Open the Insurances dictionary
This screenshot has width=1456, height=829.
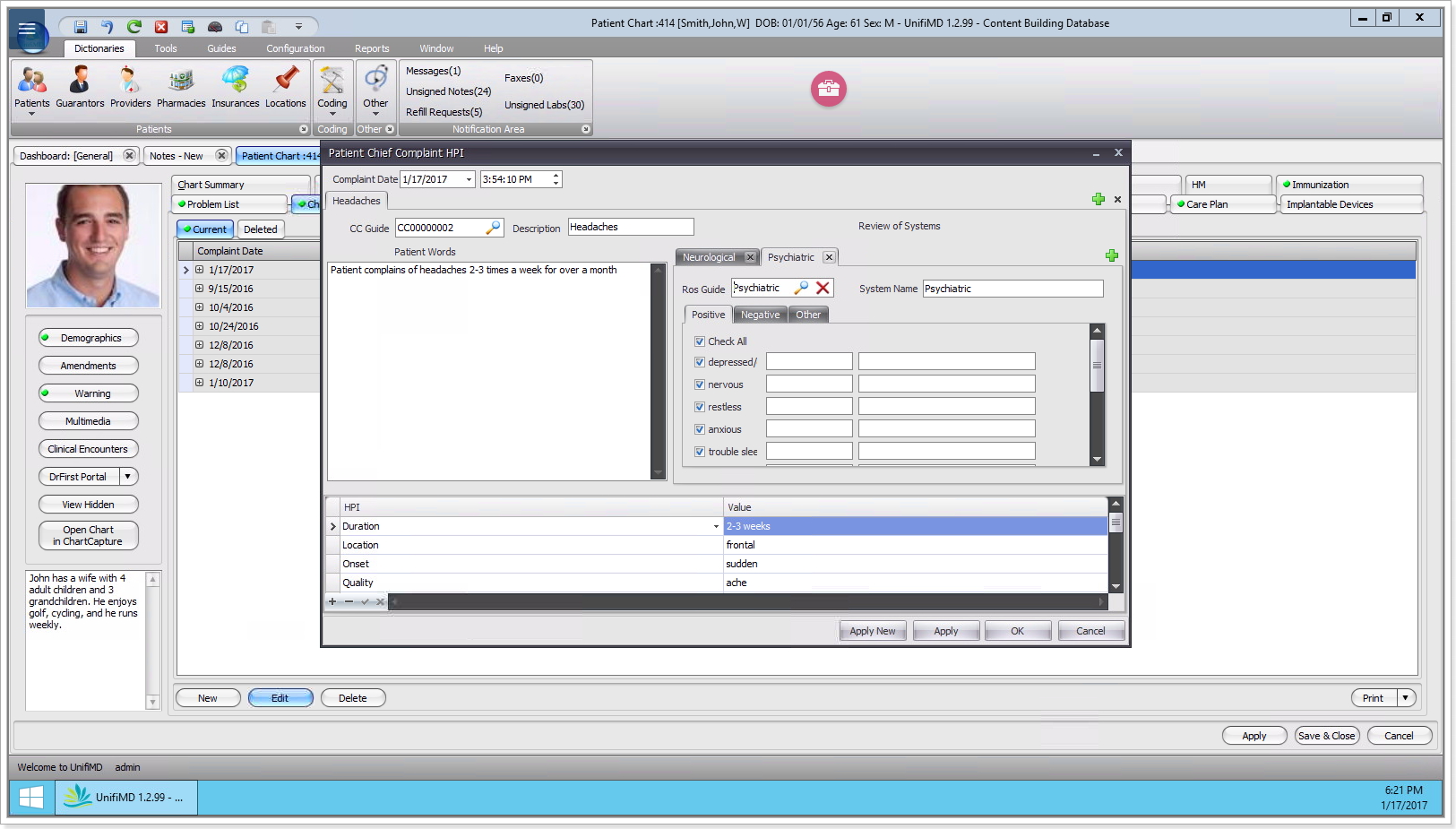pyautogui.click(x=235, y=88)
